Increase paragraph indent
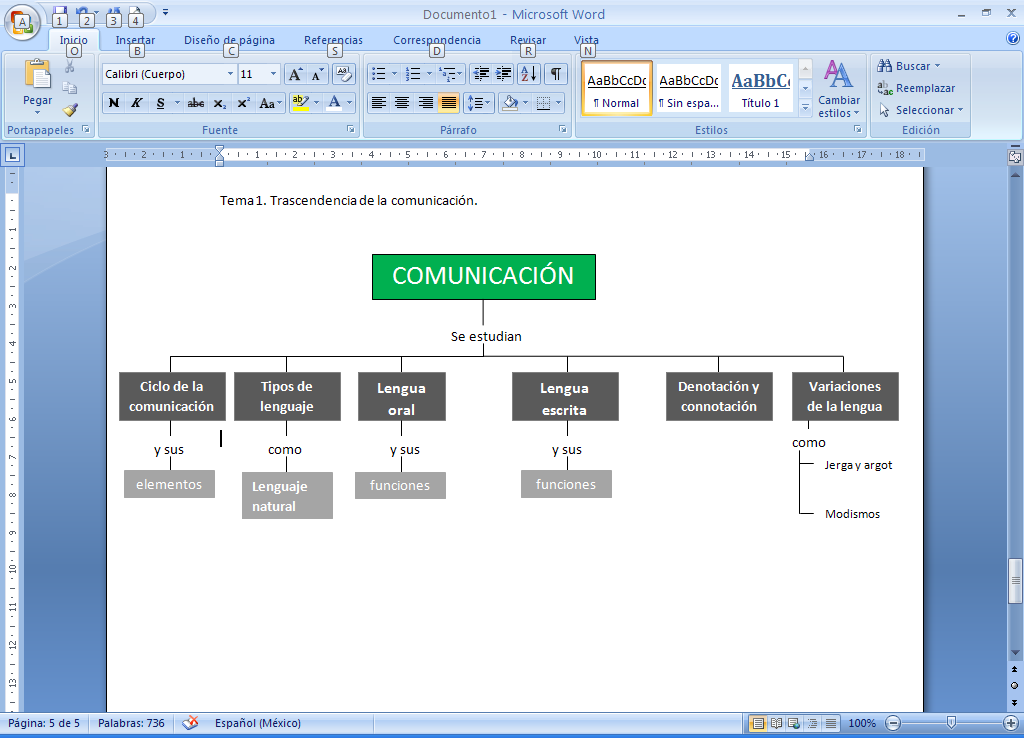1024x738 pixels. coord(504,74)
